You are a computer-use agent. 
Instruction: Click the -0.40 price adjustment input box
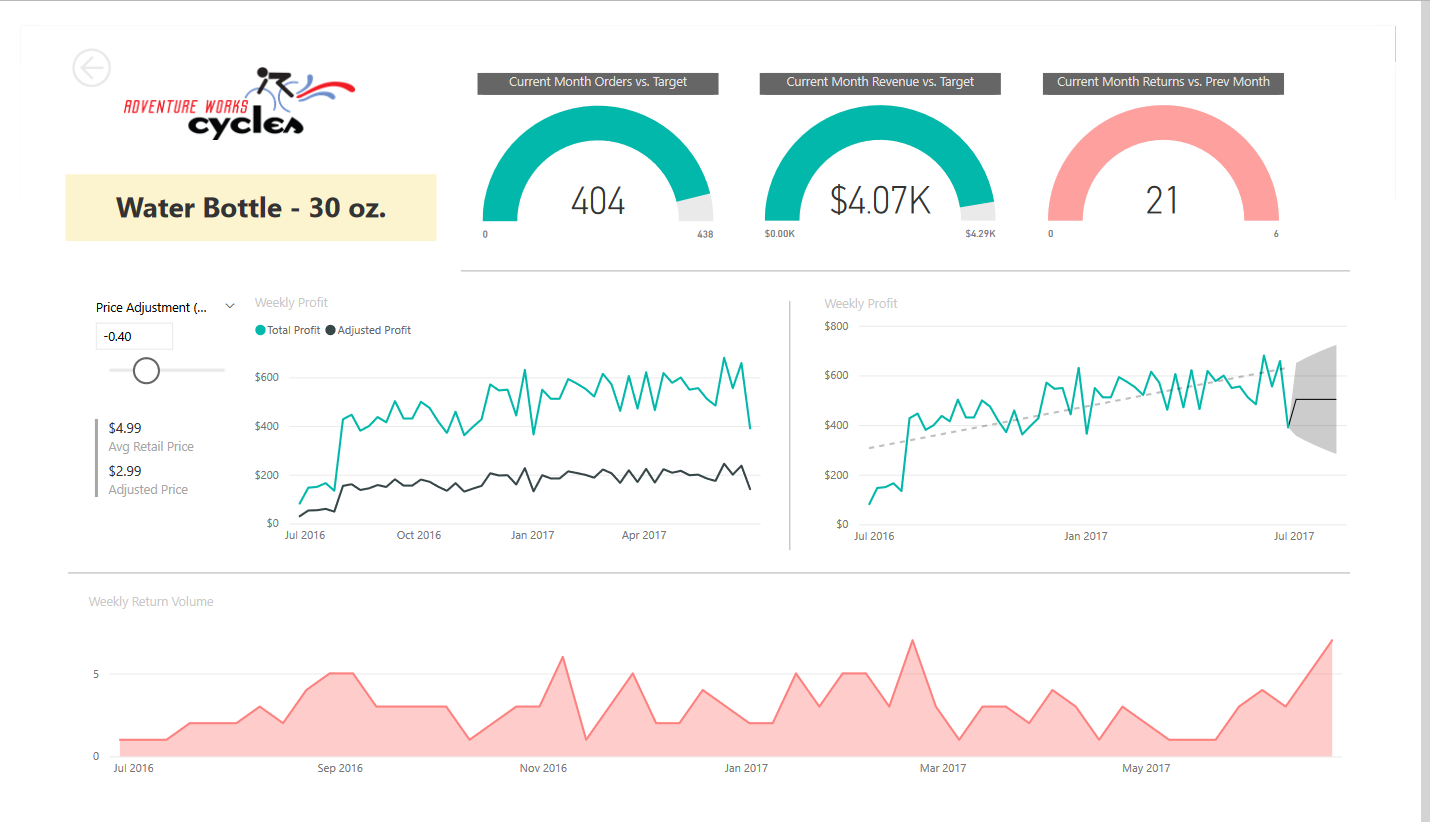pyautogui.click(x=134, y=336)
